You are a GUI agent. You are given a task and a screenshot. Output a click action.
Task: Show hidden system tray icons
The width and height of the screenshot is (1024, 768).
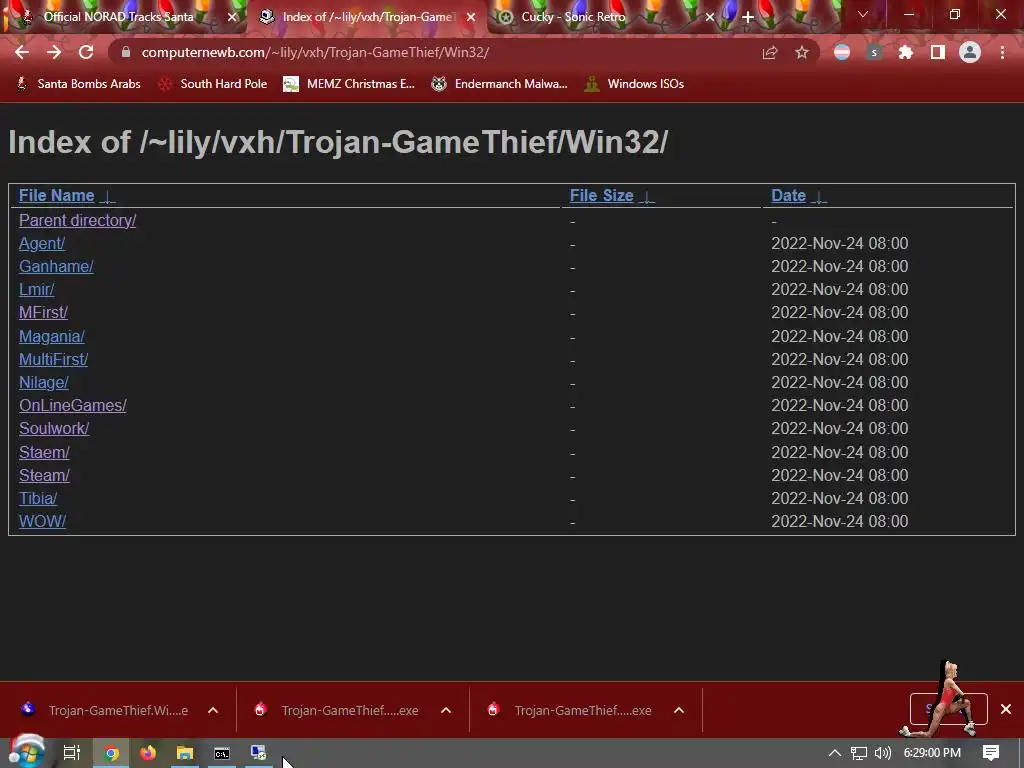(x=835, y=753)
